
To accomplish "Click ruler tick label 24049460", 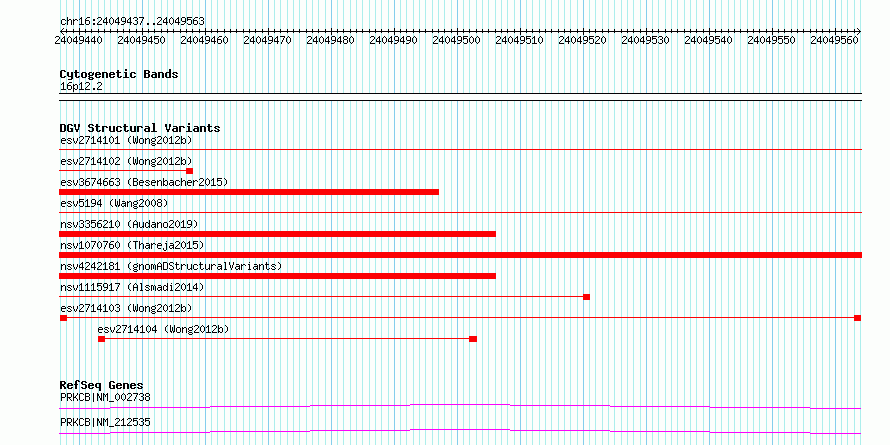I will (204, 40).
